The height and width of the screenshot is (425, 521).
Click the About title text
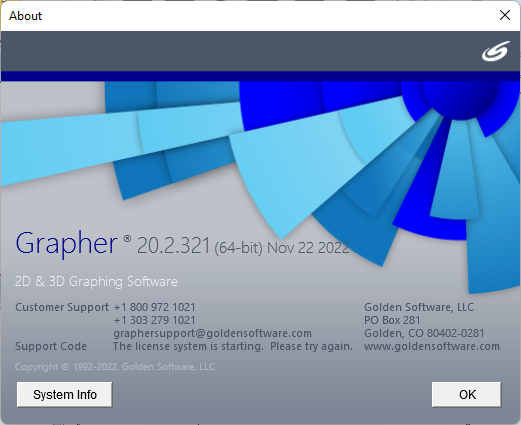25,16
